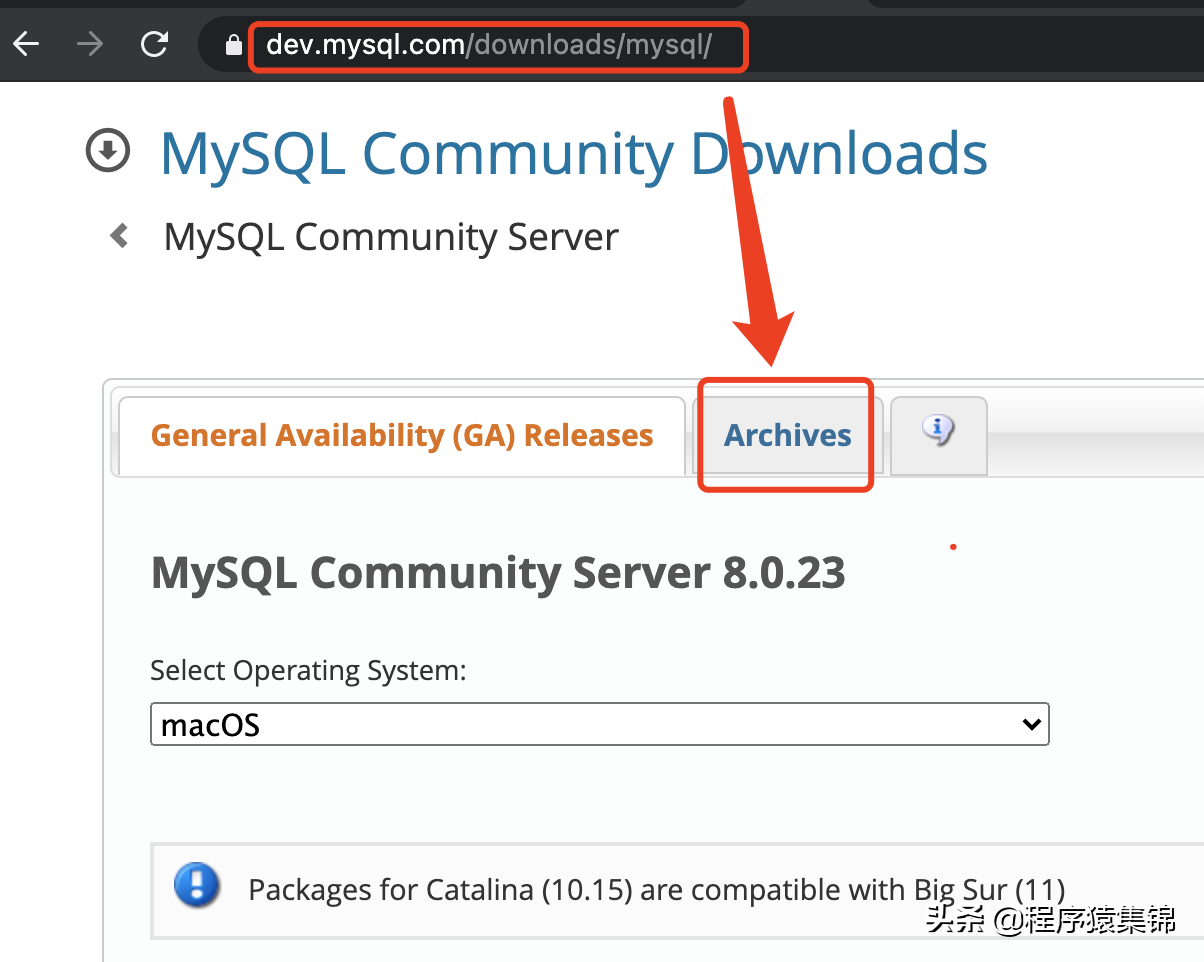This screenshot has width=1204, height=962.
Task: Click the blue exclamation notice icon
Action: (197, 886)
